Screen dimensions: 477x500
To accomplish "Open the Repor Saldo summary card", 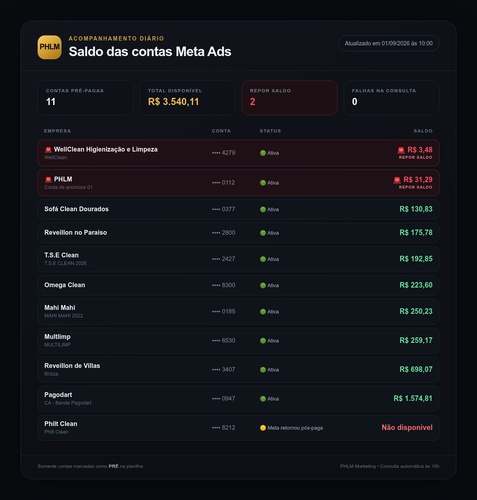I will [289, 98].
